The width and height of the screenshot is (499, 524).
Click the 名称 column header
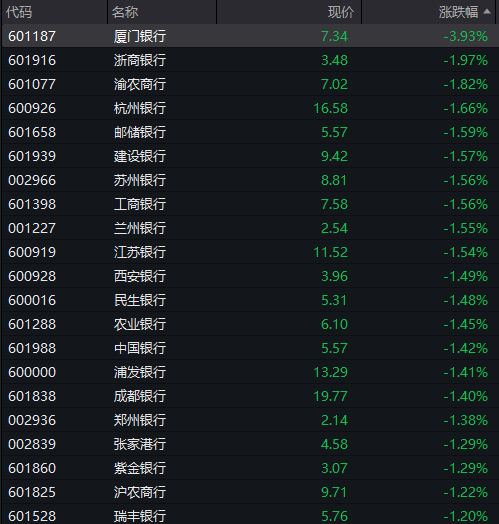125,12
